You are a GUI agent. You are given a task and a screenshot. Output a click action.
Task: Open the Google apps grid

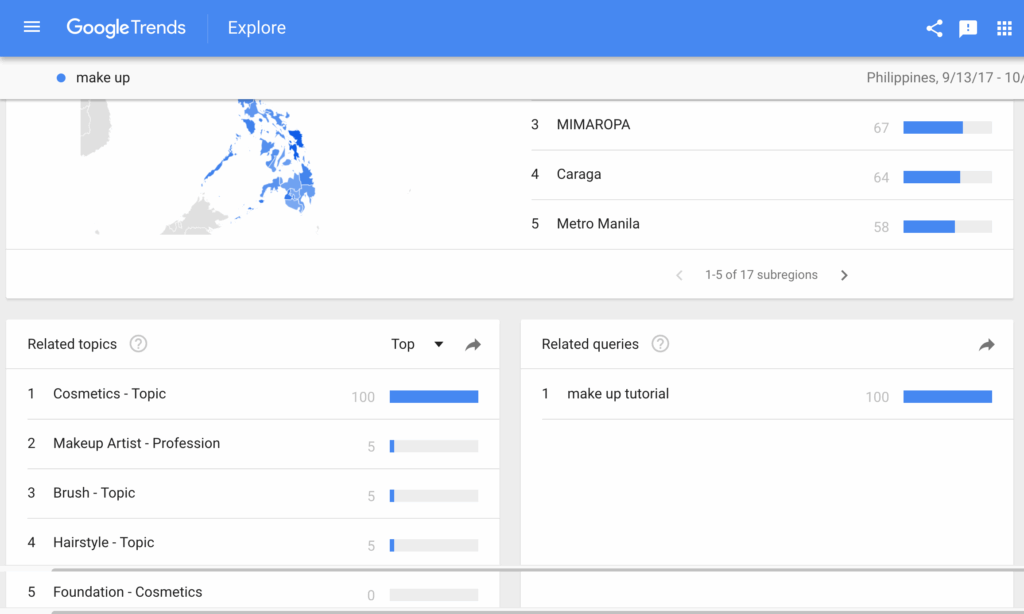click(x=1004, y=28)
